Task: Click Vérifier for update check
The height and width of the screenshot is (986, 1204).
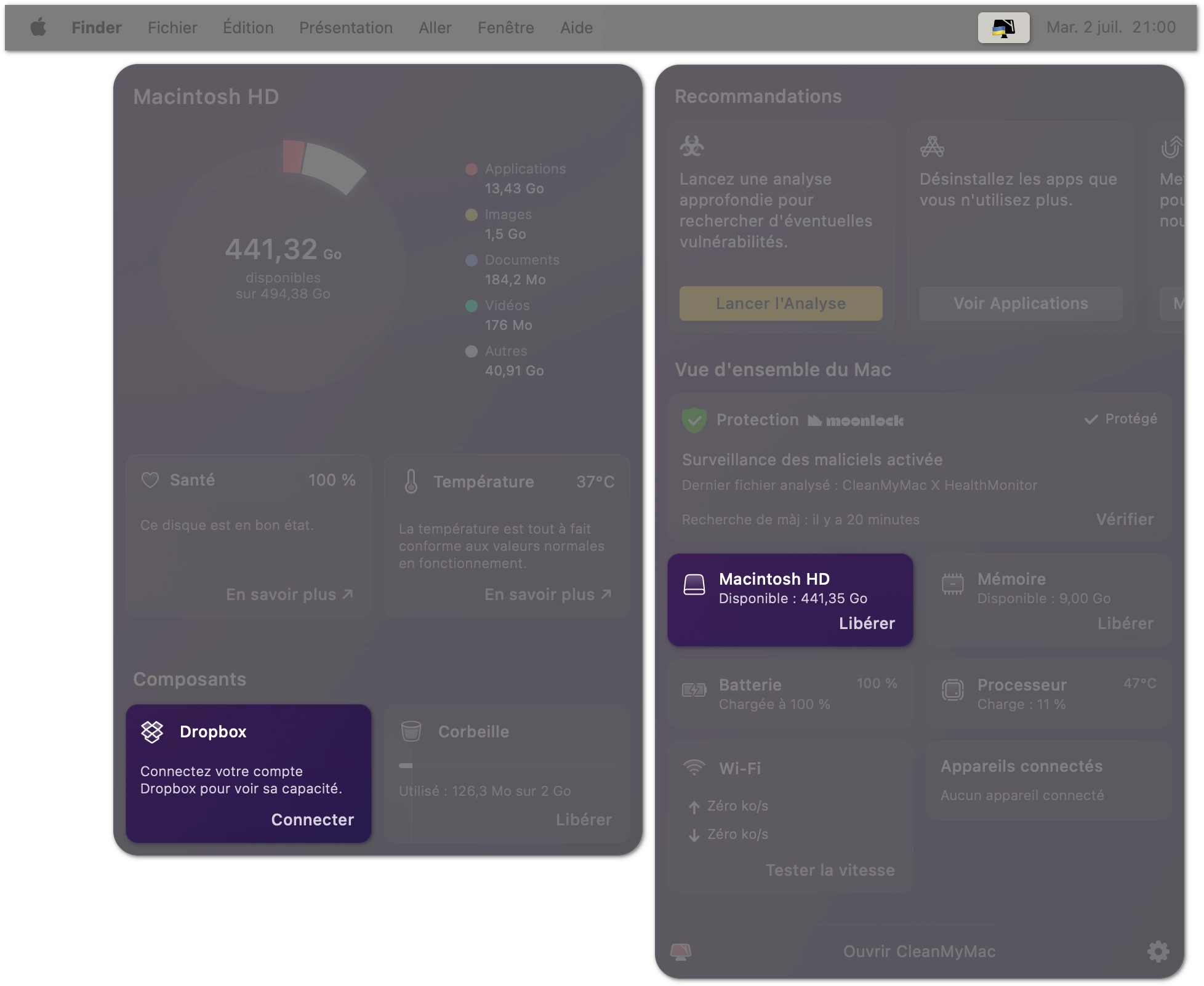Action: (1125, 518)
